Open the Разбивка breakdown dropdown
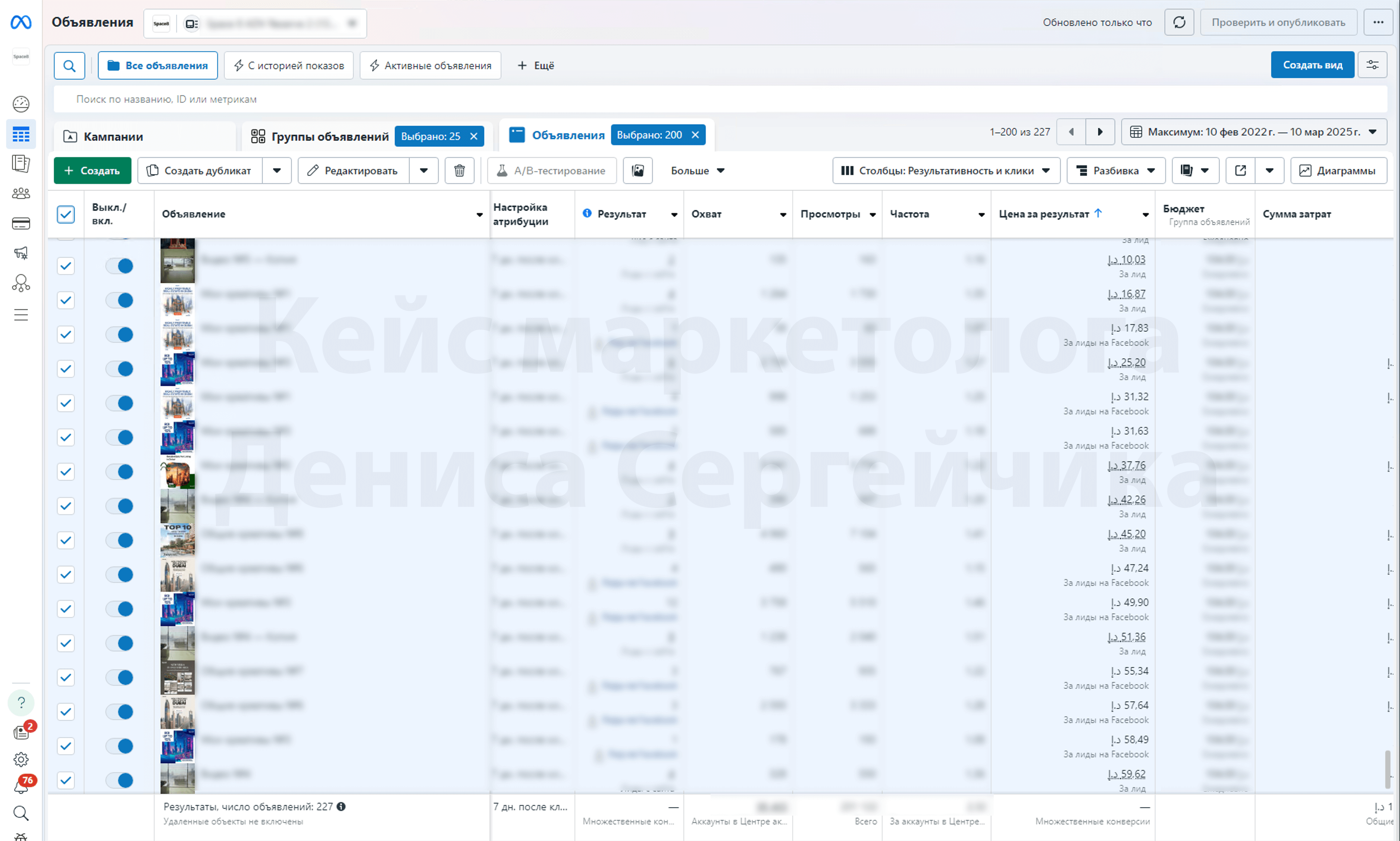The image size is (1400, 841). click(x=1115, y=170)
